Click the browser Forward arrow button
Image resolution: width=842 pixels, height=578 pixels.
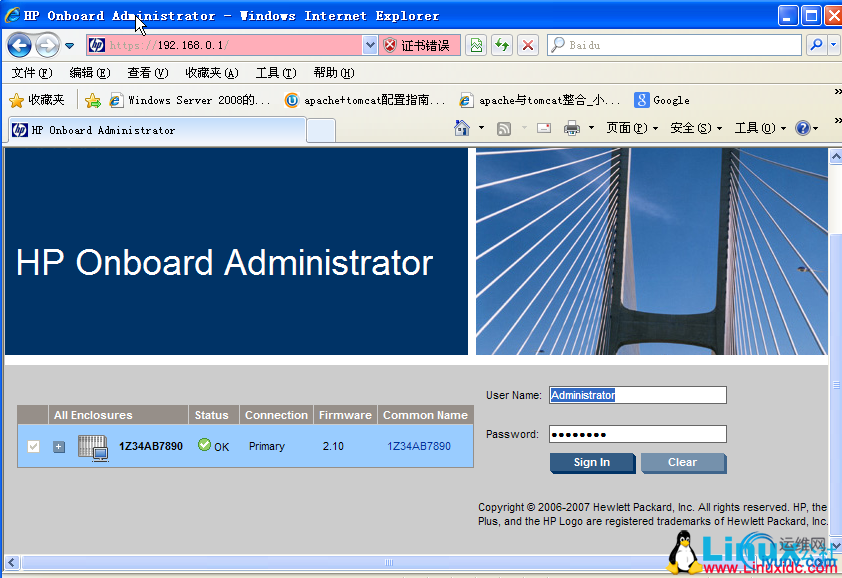47,46
